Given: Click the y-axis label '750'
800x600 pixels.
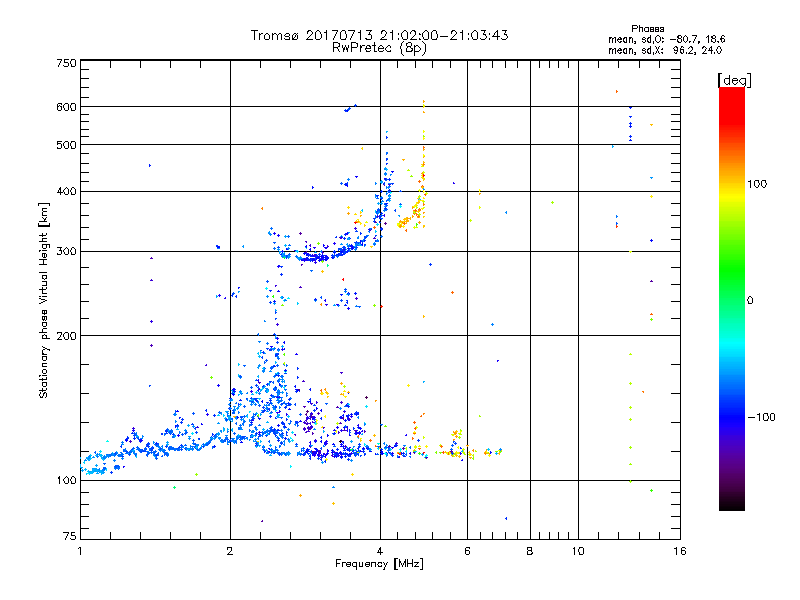Looking at the screenshot, I should coord(66,63).
